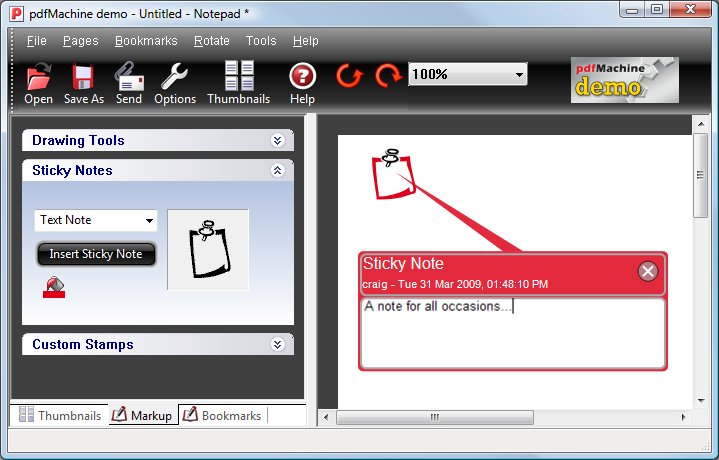Collapse the Sticky Notes panel
Viewport: 719px width, 460px height.
coord(277,171)
